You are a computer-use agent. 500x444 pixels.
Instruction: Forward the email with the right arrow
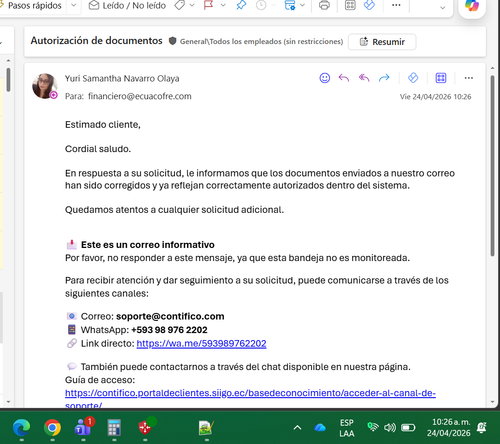[x=384, y=78]
